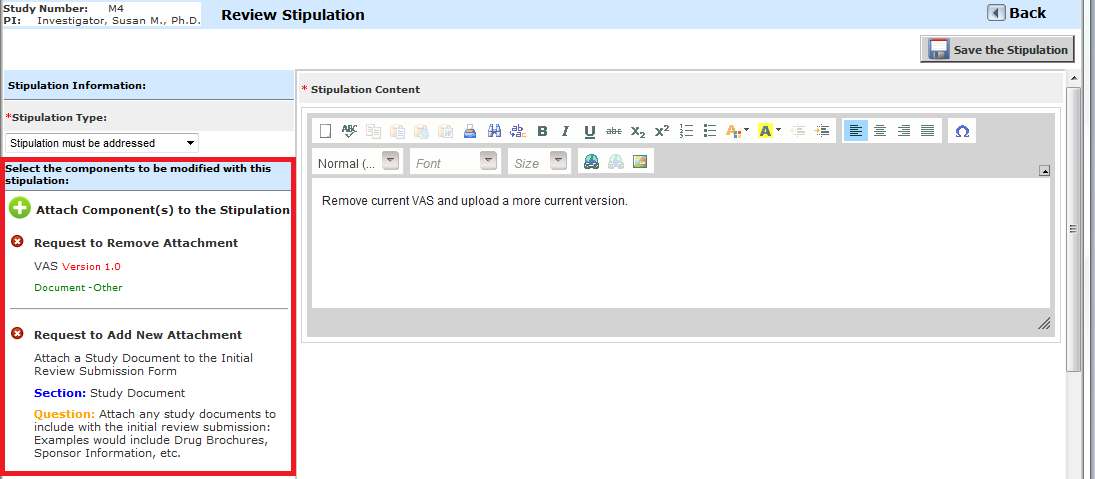Decrease indent in editor
Screen dimensions: 1095x479
pyautogui.click(x=798, y=131)
